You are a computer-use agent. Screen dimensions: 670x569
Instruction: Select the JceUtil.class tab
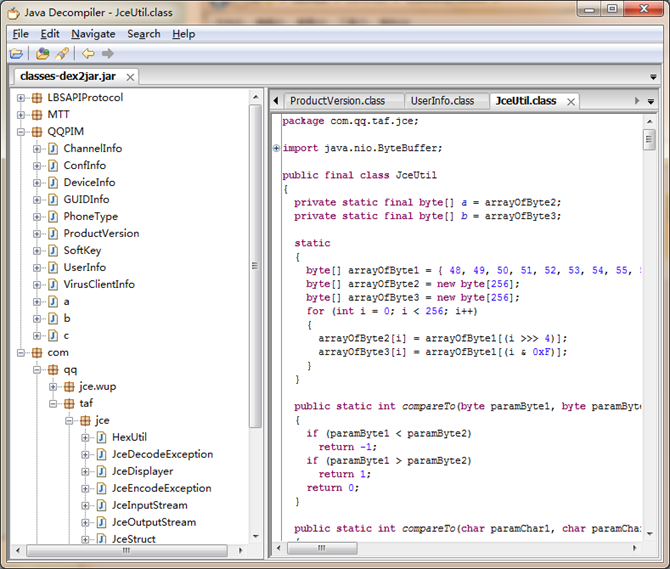pyautogui.click(x=526, y=101)
